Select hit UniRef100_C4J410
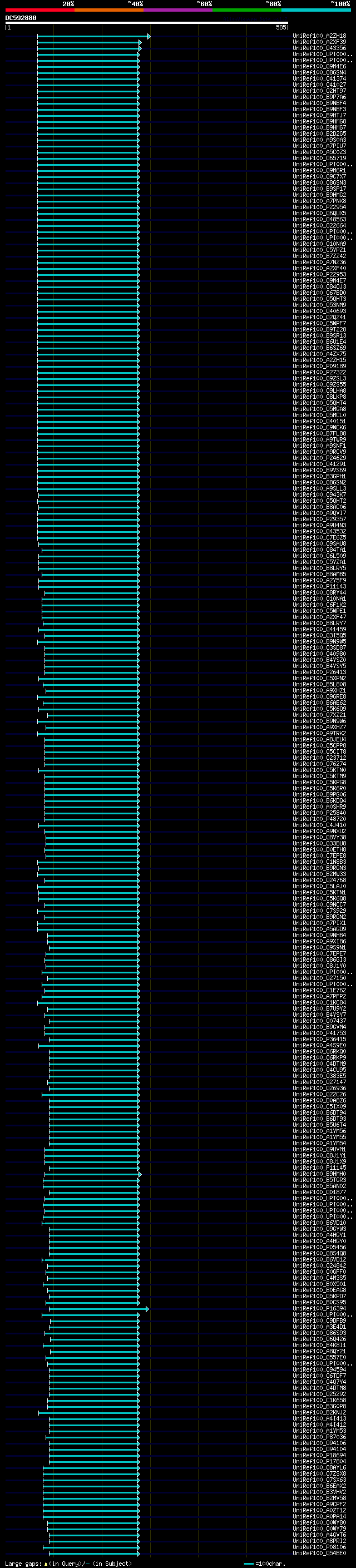The height and width of the screenshot is (1568, 356). [319, 825]
